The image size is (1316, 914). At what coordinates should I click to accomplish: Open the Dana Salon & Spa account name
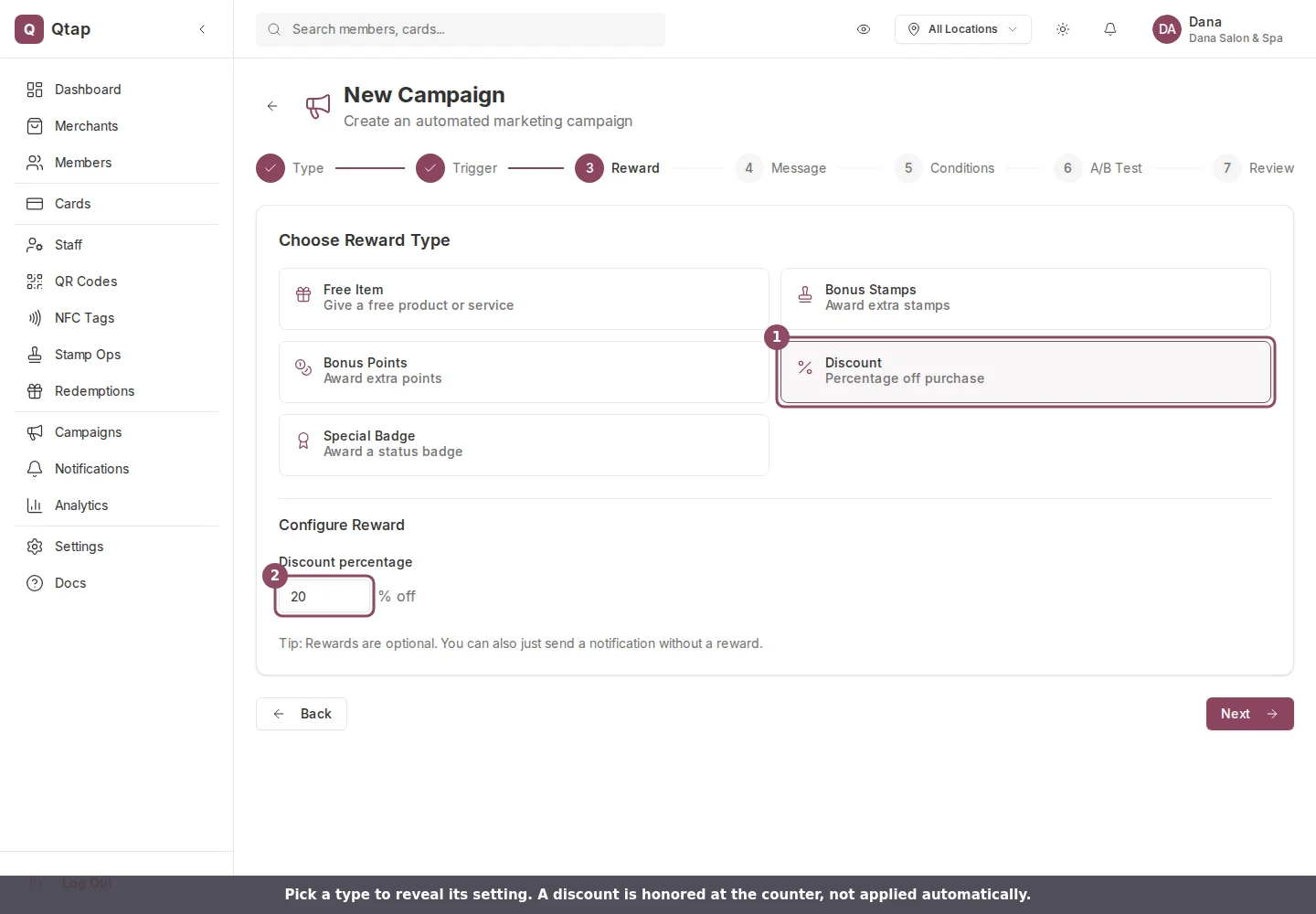(x=1236, y=38)
